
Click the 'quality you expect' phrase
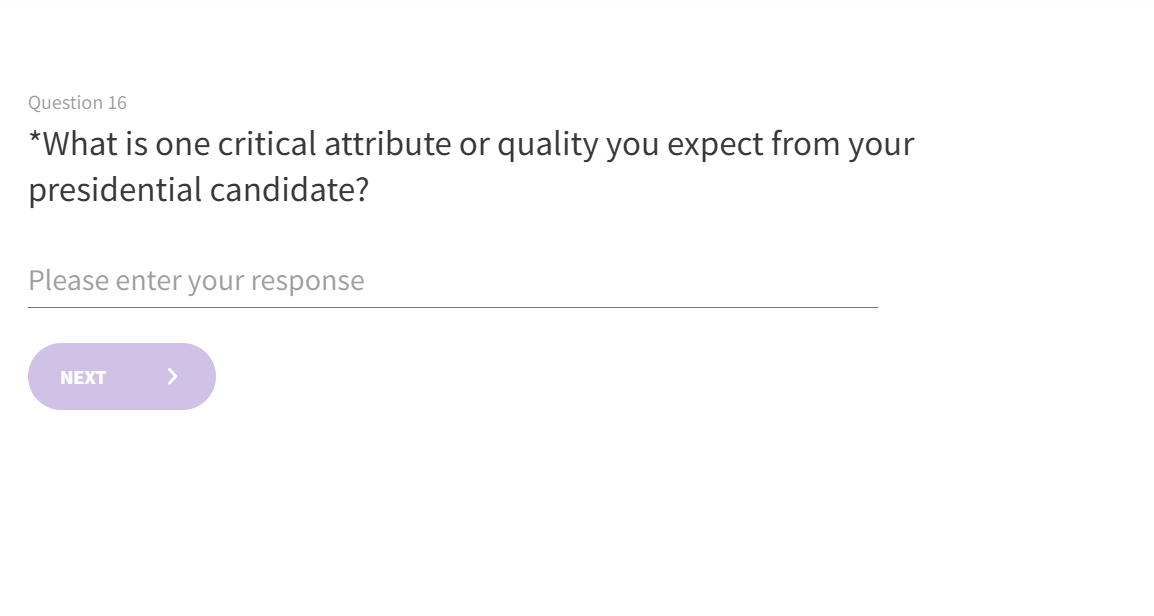pos(628,144)
